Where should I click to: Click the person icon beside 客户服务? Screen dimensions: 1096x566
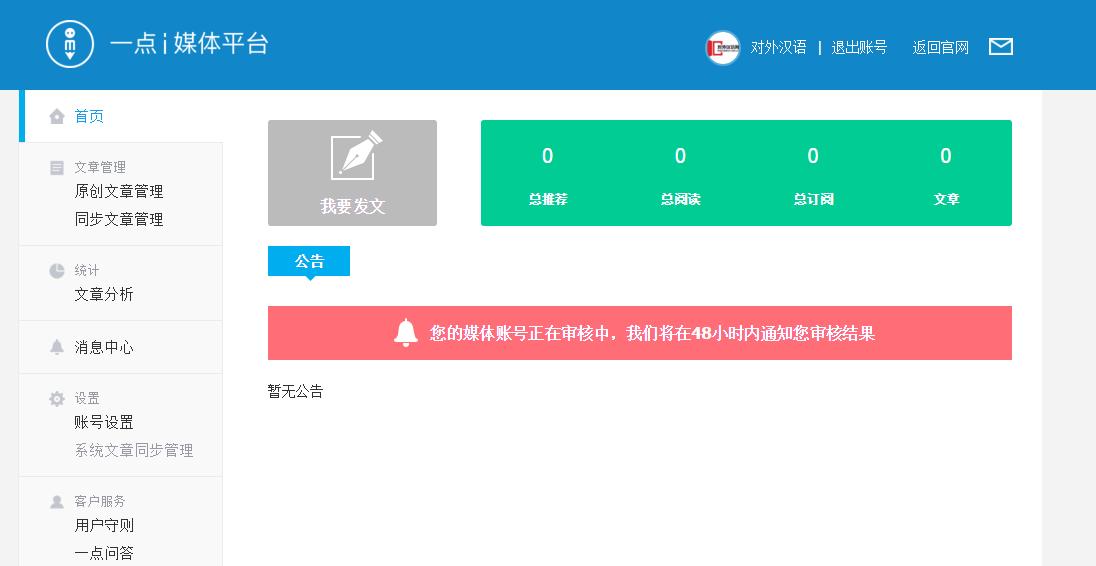(57, 502)
